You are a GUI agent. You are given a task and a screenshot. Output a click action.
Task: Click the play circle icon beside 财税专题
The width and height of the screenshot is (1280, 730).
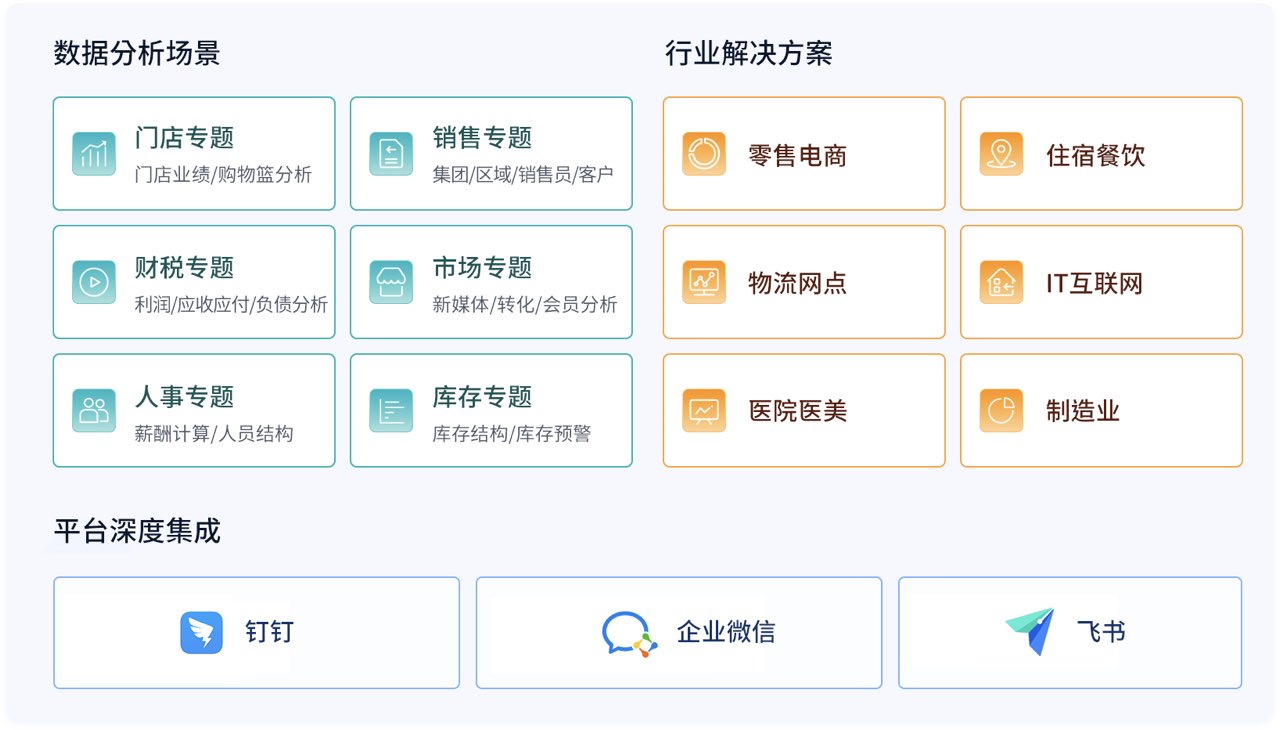click(x=94, y=282)
